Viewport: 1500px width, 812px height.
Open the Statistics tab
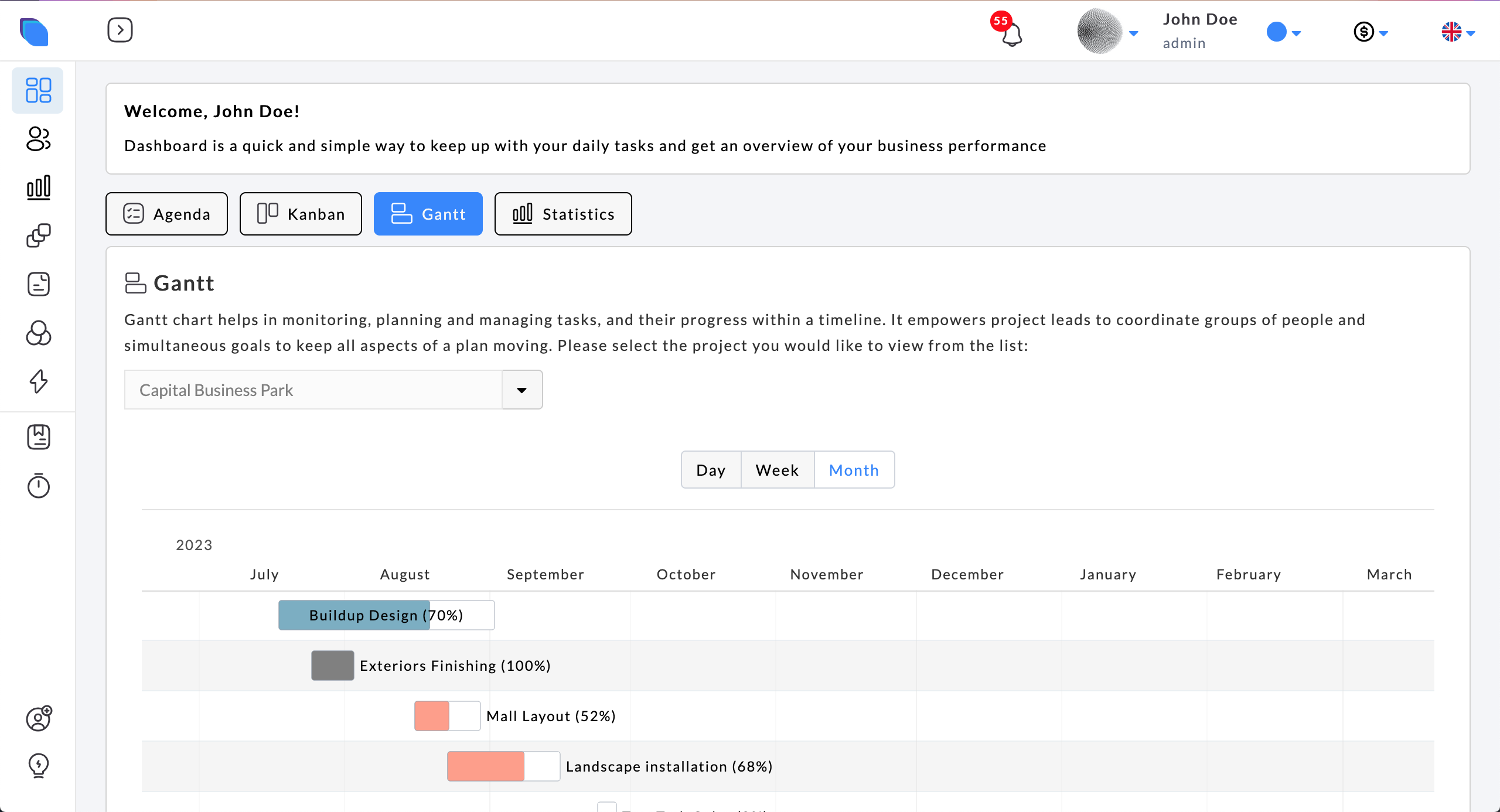tap(563, 214)
